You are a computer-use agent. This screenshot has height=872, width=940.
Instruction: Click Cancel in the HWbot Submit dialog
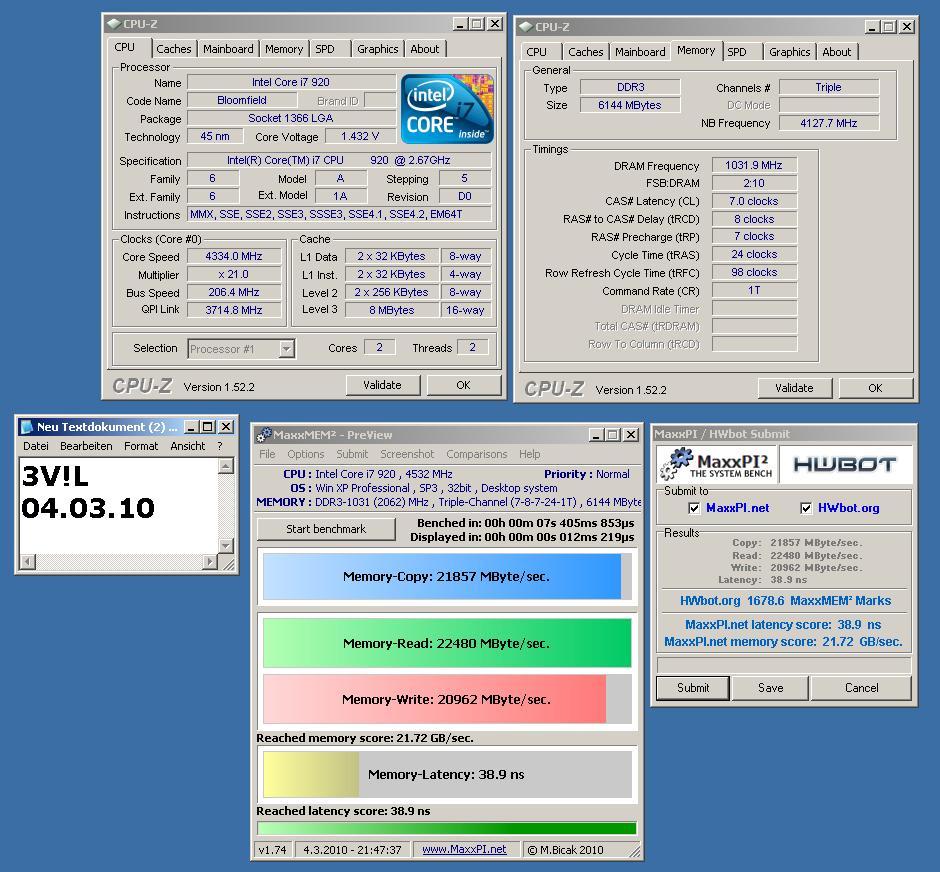[x=861, y=688]
